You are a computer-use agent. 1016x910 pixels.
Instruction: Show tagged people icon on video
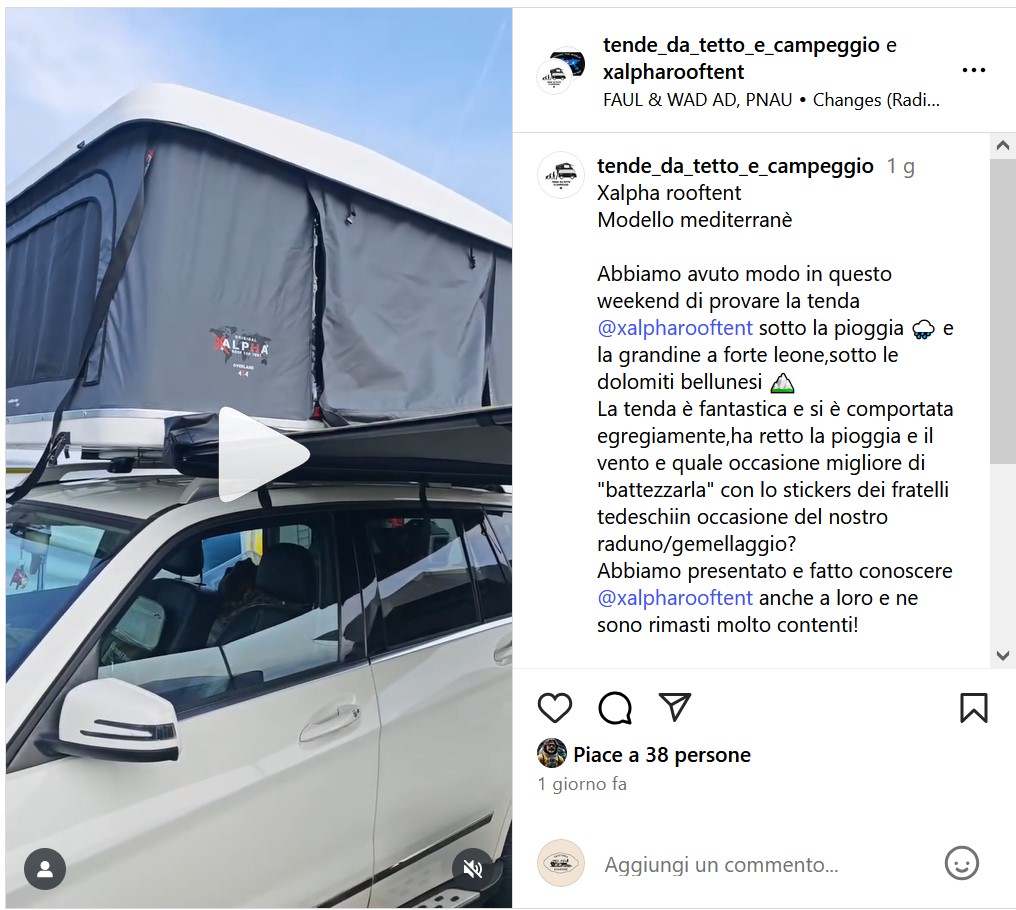click(45, 869)
